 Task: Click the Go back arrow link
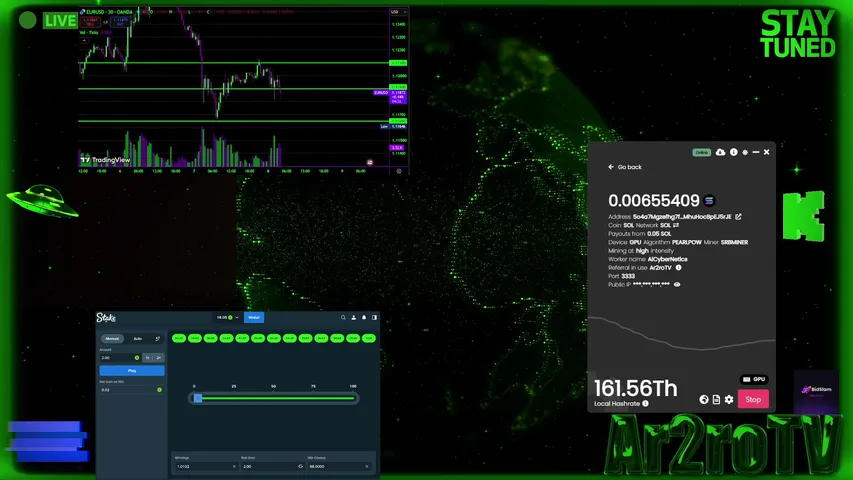coord(625,167)
